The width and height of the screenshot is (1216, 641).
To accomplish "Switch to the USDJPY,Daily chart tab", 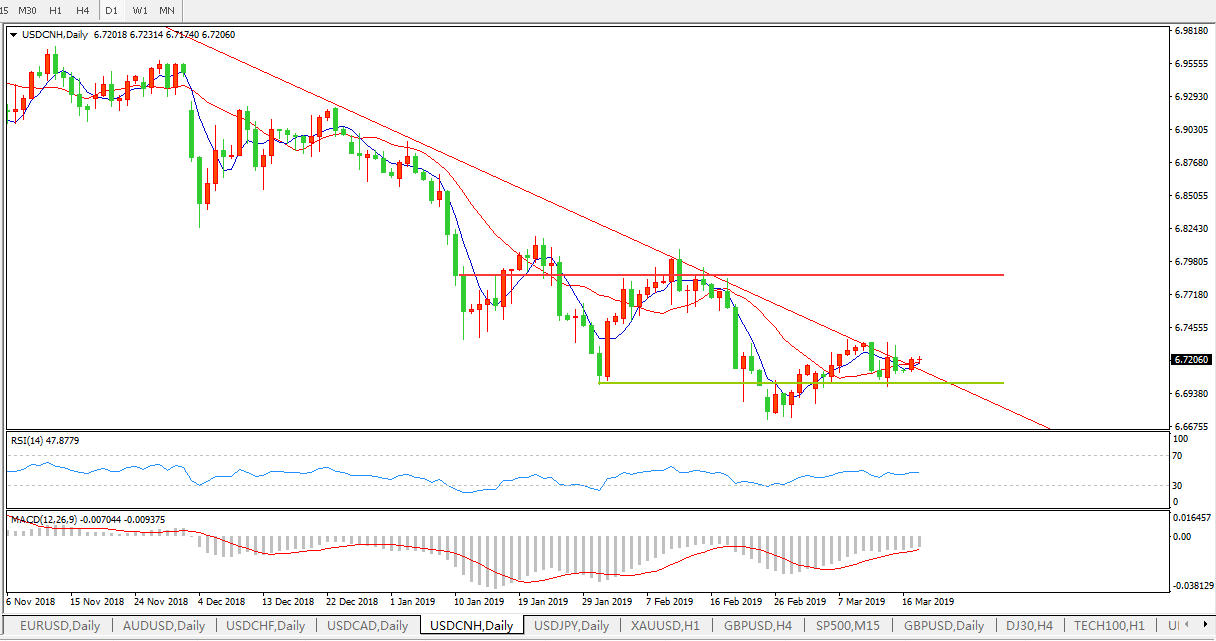I will coord(572,626).
